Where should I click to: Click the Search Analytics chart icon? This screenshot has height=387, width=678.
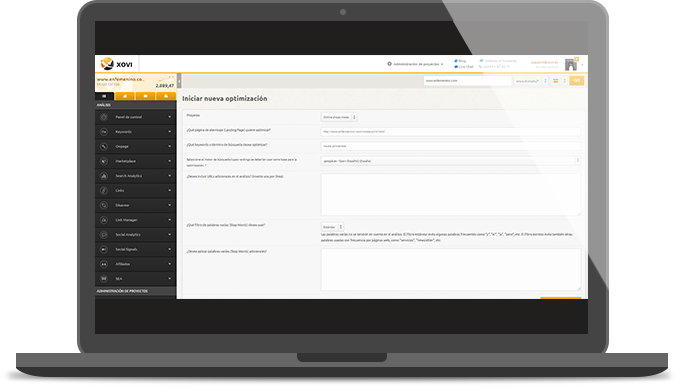[104, 176]
